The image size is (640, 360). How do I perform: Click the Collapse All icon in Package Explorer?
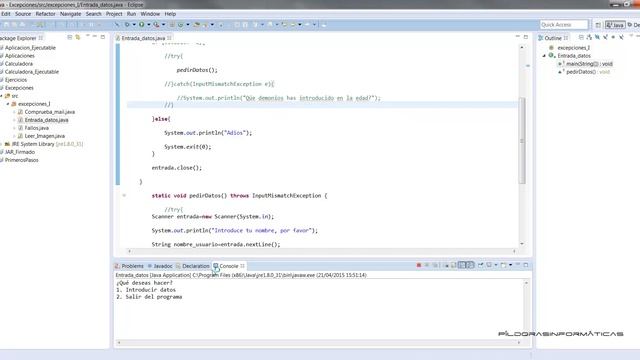(70, 37)
